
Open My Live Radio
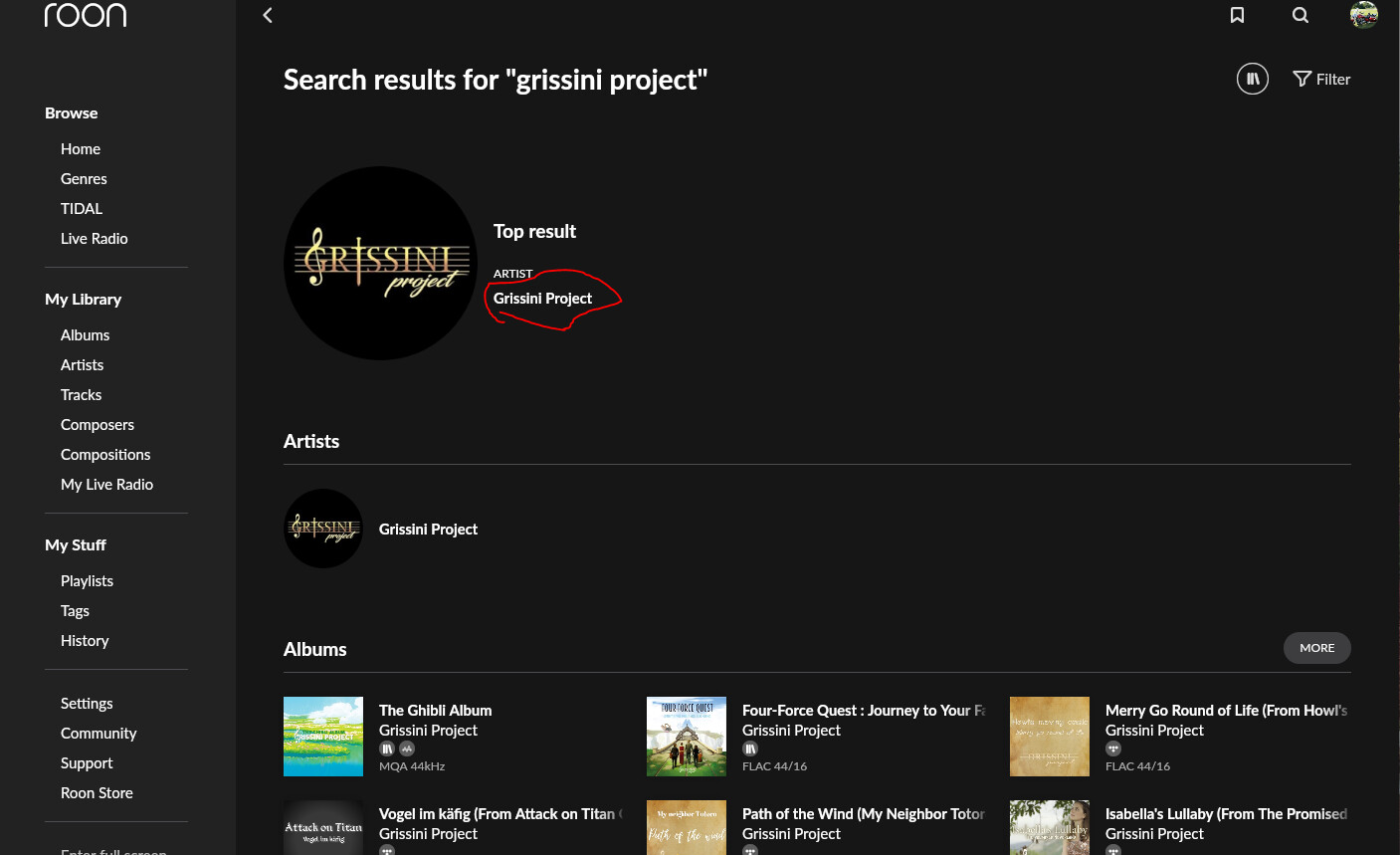[x=107, y=485]
